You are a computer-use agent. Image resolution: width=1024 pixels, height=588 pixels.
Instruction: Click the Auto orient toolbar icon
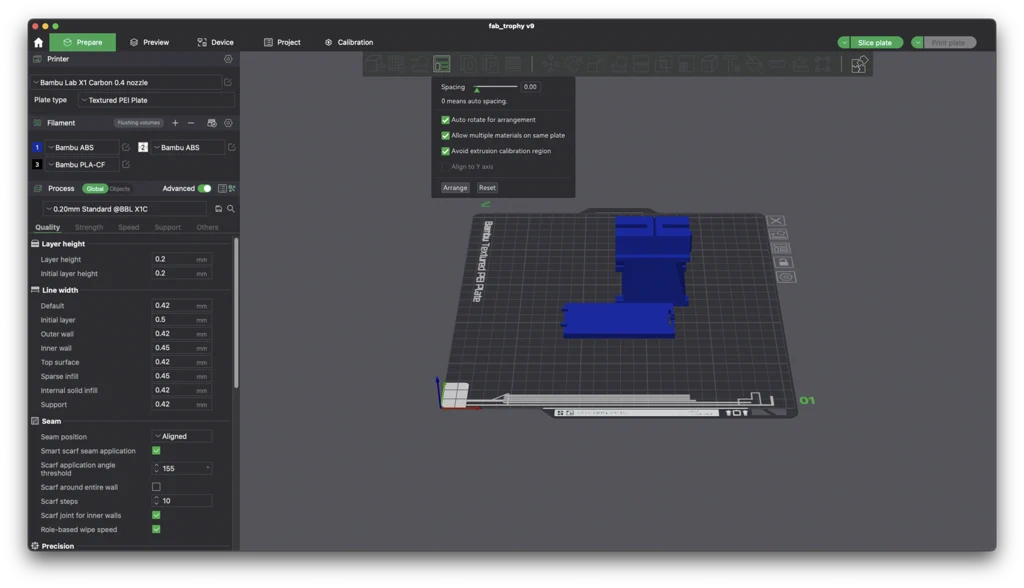coord(419,64)
